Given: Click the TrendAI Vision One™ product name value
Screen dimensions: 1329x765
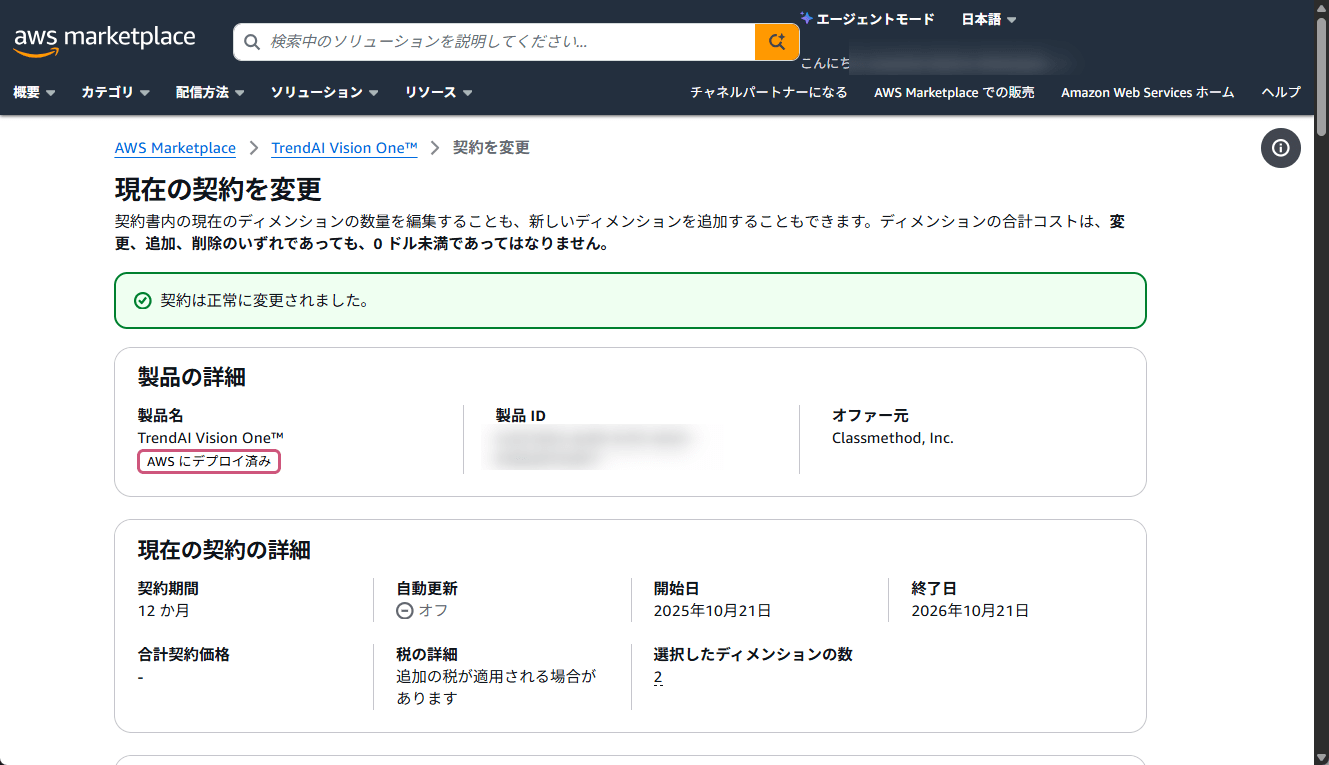Looking at the screenshot, I should [x=211, y=438].
